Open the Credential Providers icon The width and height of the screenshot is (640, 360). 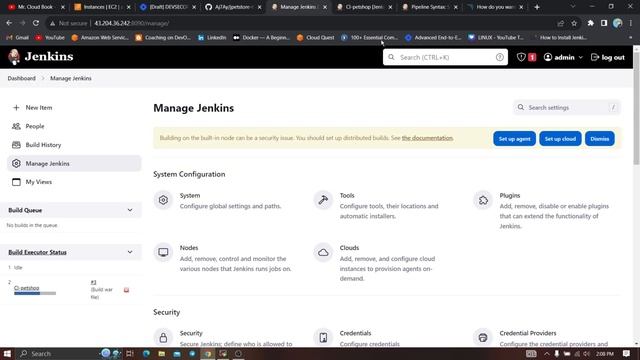[x=483, y=338]
